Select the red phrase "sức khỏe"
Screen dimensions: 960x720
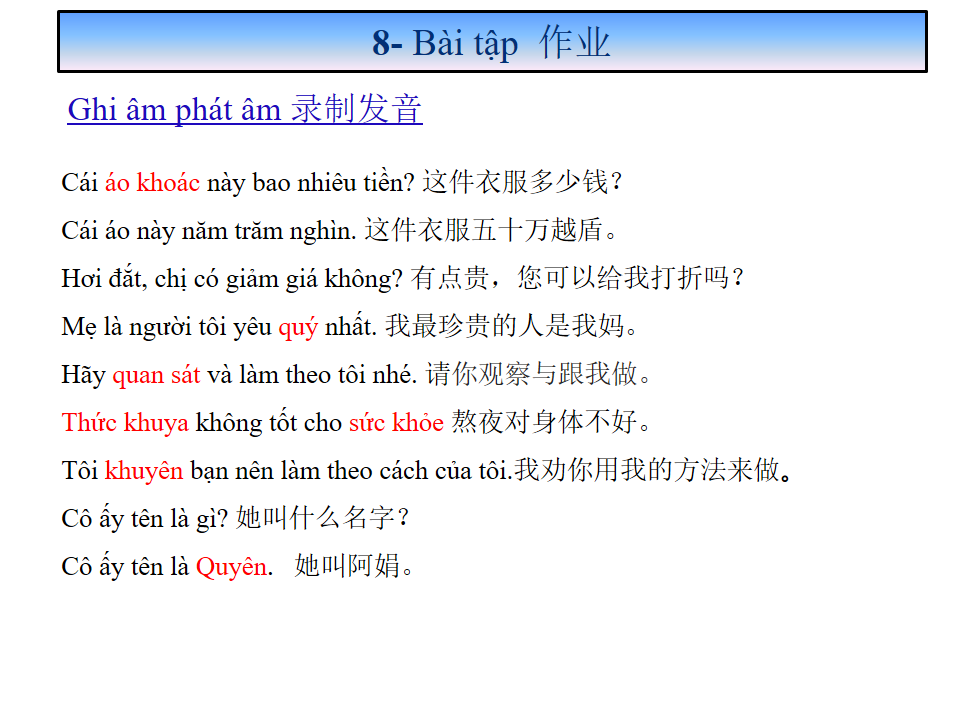click(396, 423)
